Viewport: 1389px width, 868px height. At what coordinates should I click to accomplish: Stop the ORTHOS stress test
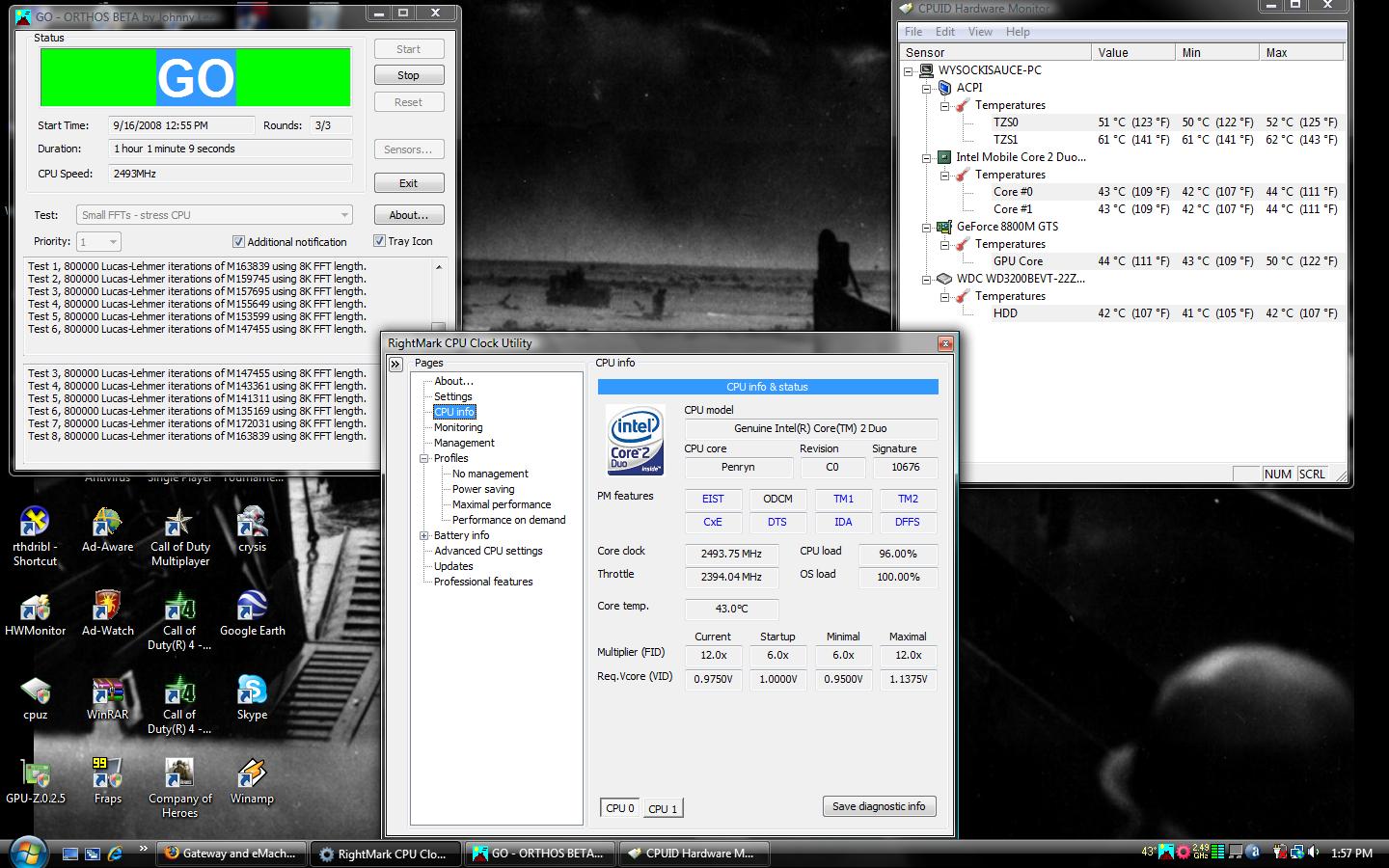409,75
